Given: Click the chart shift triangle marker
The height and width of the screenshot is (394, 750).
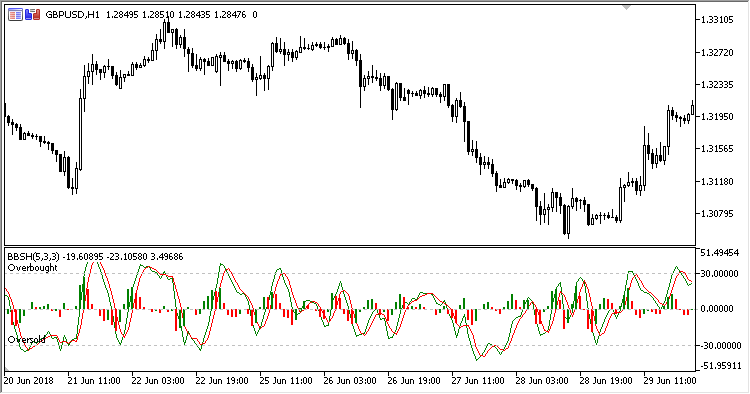Looking at the screenshot, I should [626, 8].
